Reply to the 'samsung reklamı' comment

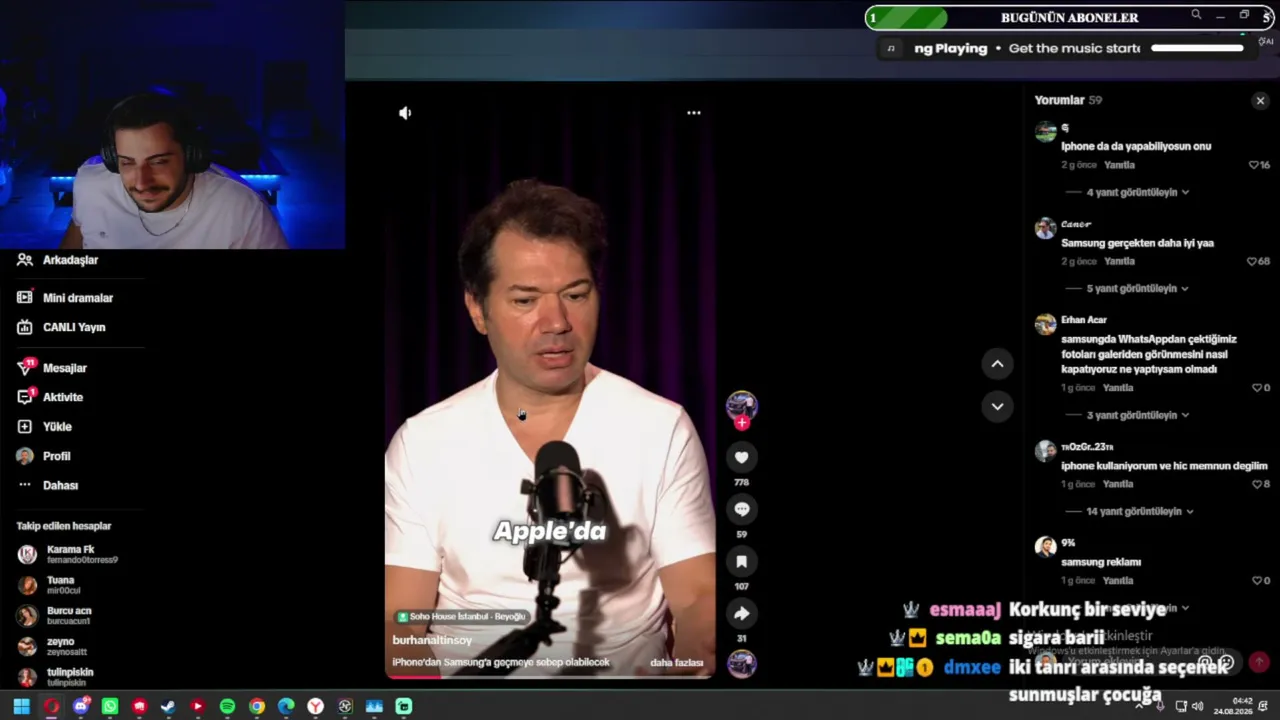1118,580
